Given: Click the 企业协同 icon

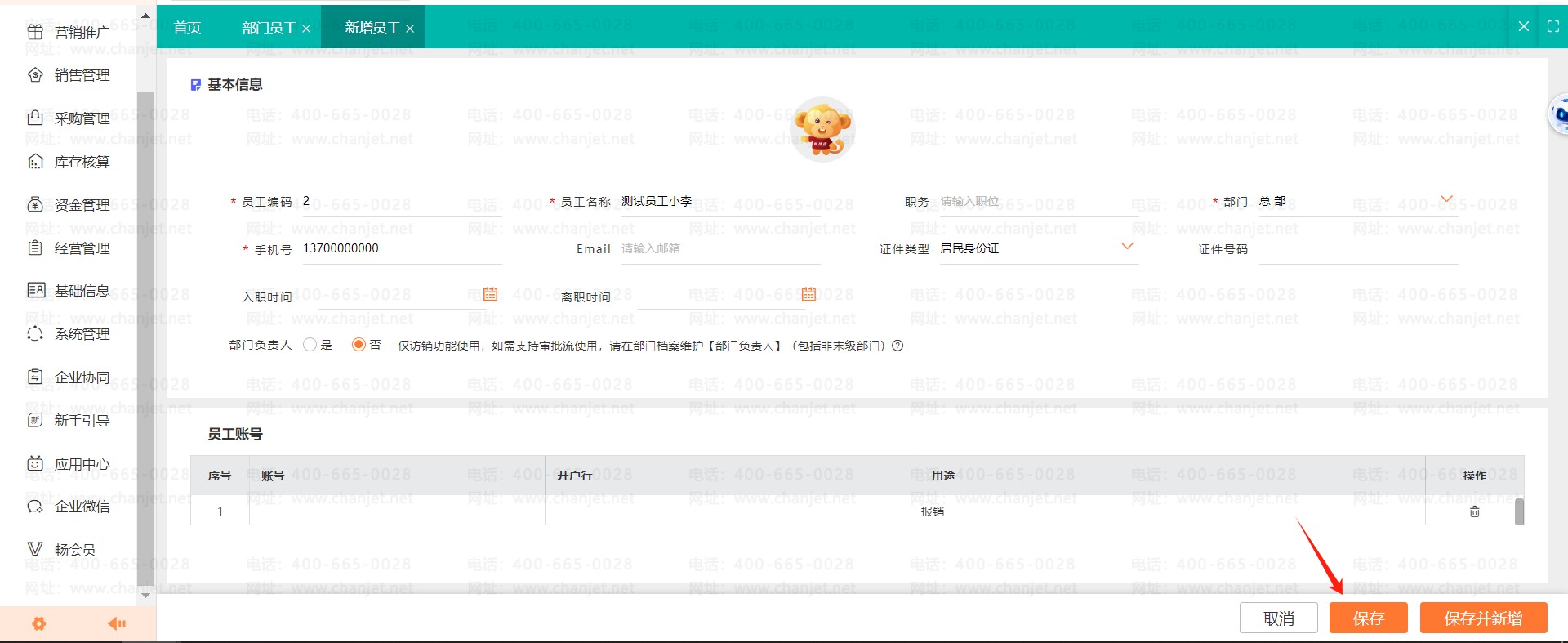Looking at the screenshot, I should (35, 377).
